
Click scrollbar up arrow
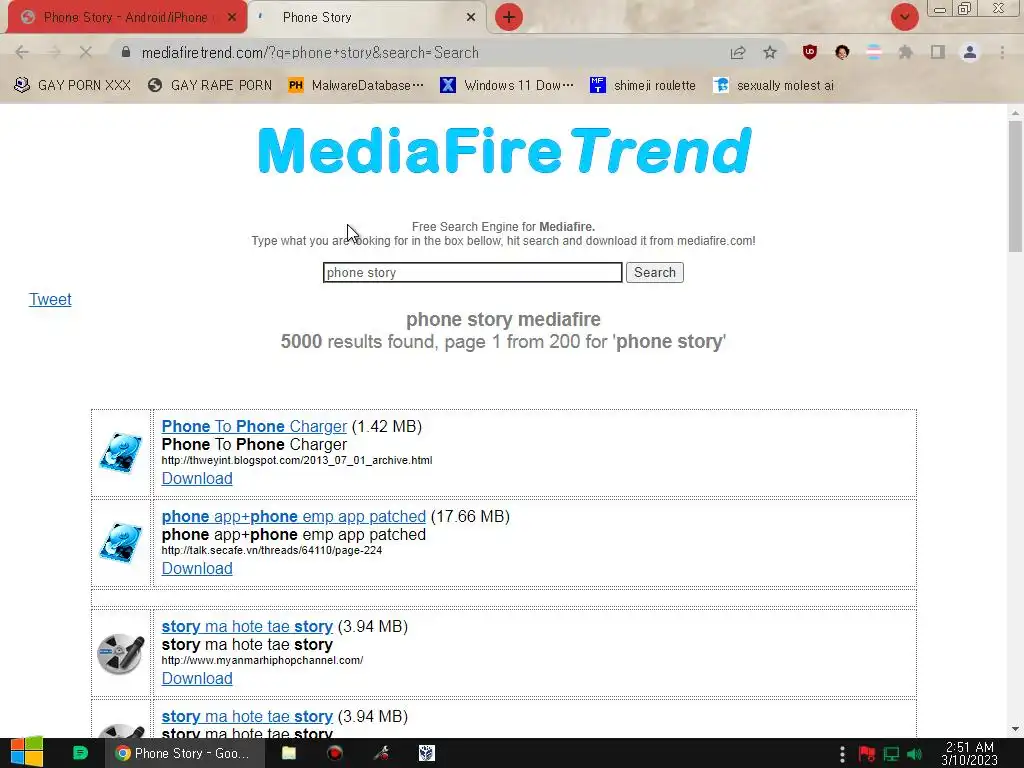[1015, 112]
